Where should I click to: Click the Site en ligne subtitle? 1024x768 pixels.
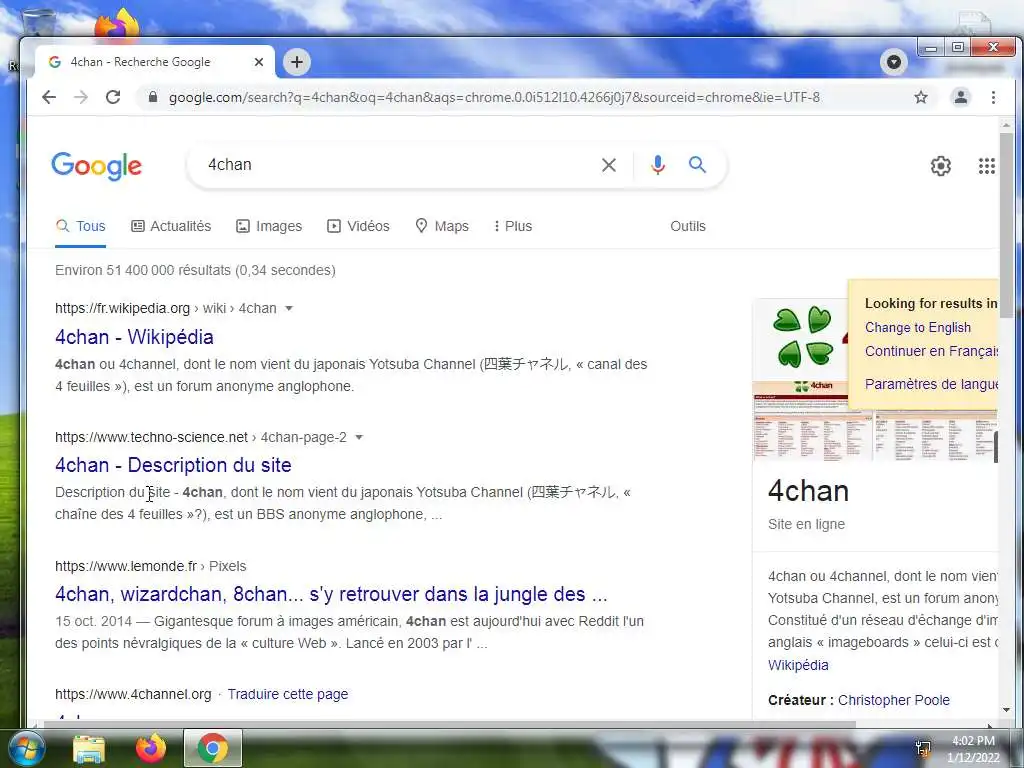click(x=807, y=524)
